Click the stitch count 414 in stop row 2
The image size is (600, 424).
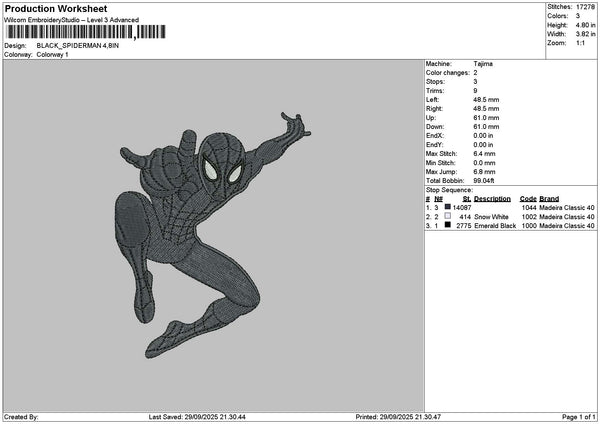pyautogui.click(x=465, y=217)
